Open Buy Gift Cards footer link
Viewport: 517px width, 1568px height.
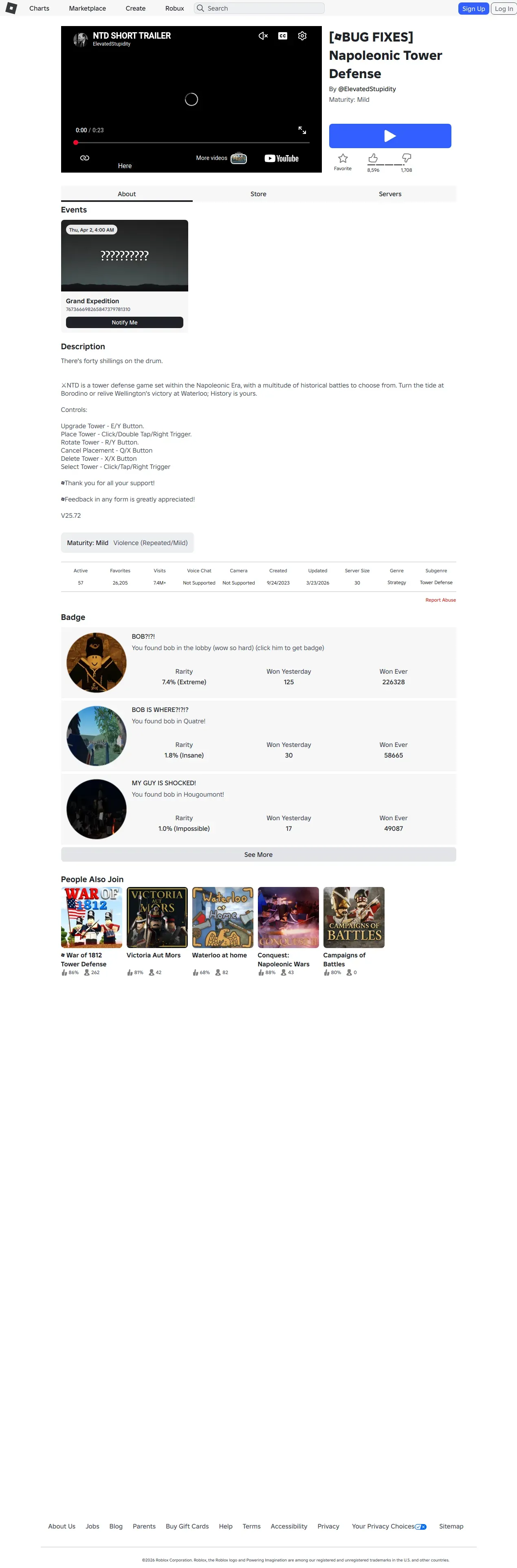pos(187,1526)
